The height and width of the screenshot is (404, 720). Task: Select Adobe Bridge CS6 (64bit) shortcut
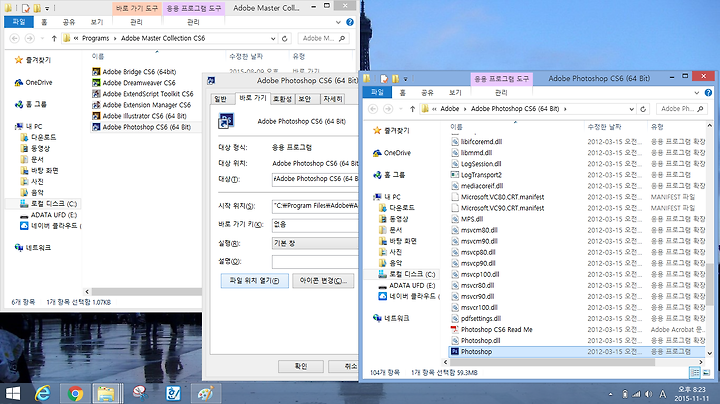(139, 72)
